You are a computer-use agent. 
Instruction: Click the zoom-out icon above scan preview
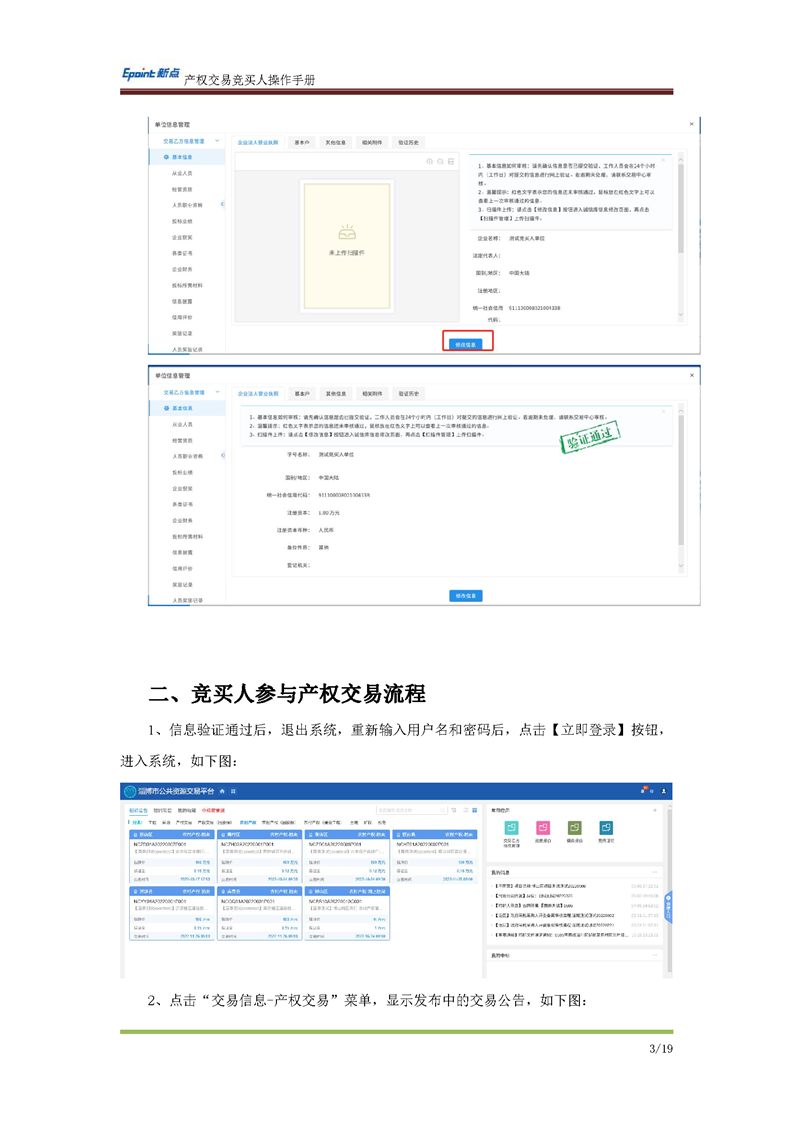(441, 161)
